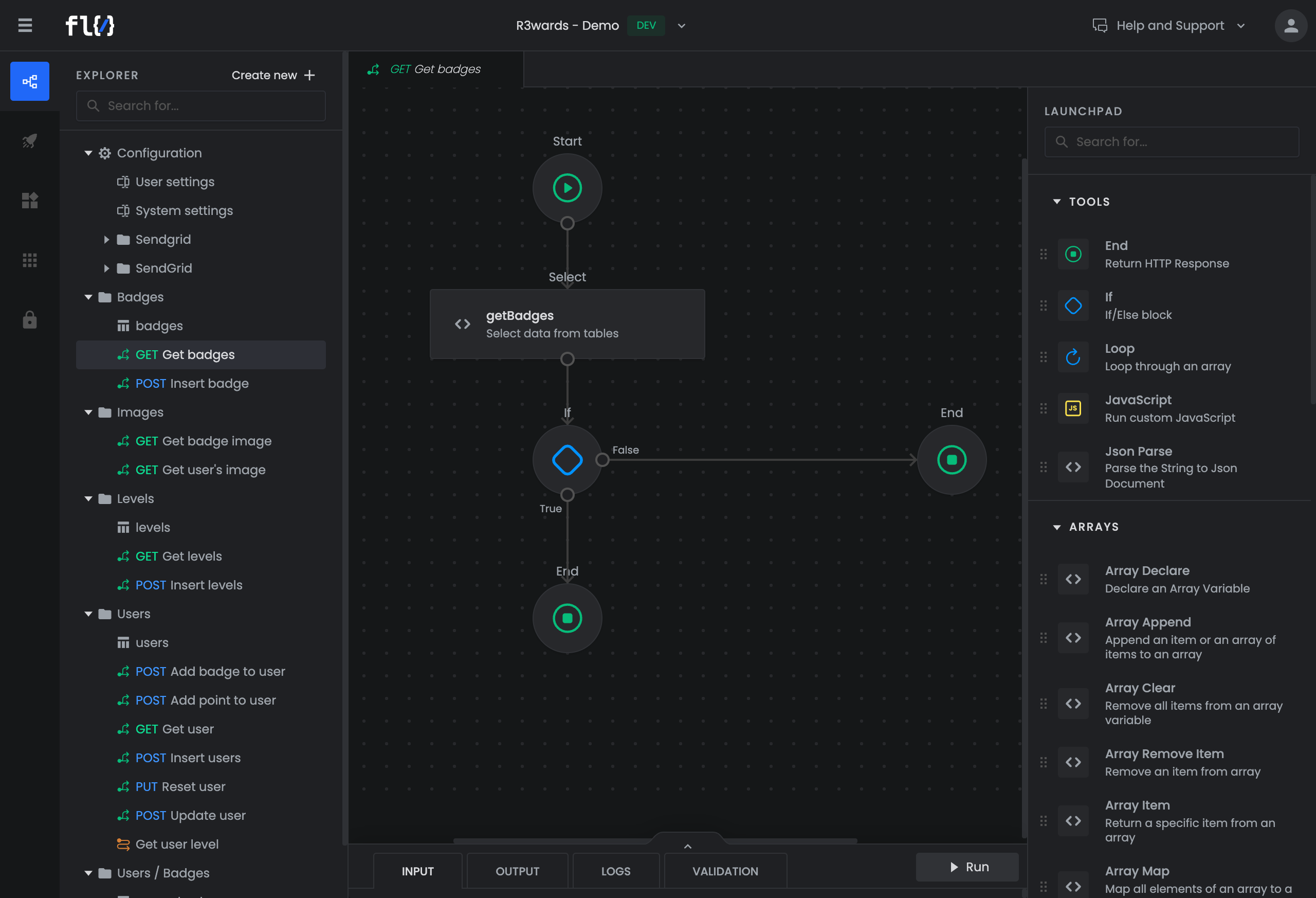Select the Start node on canvas

567,188
